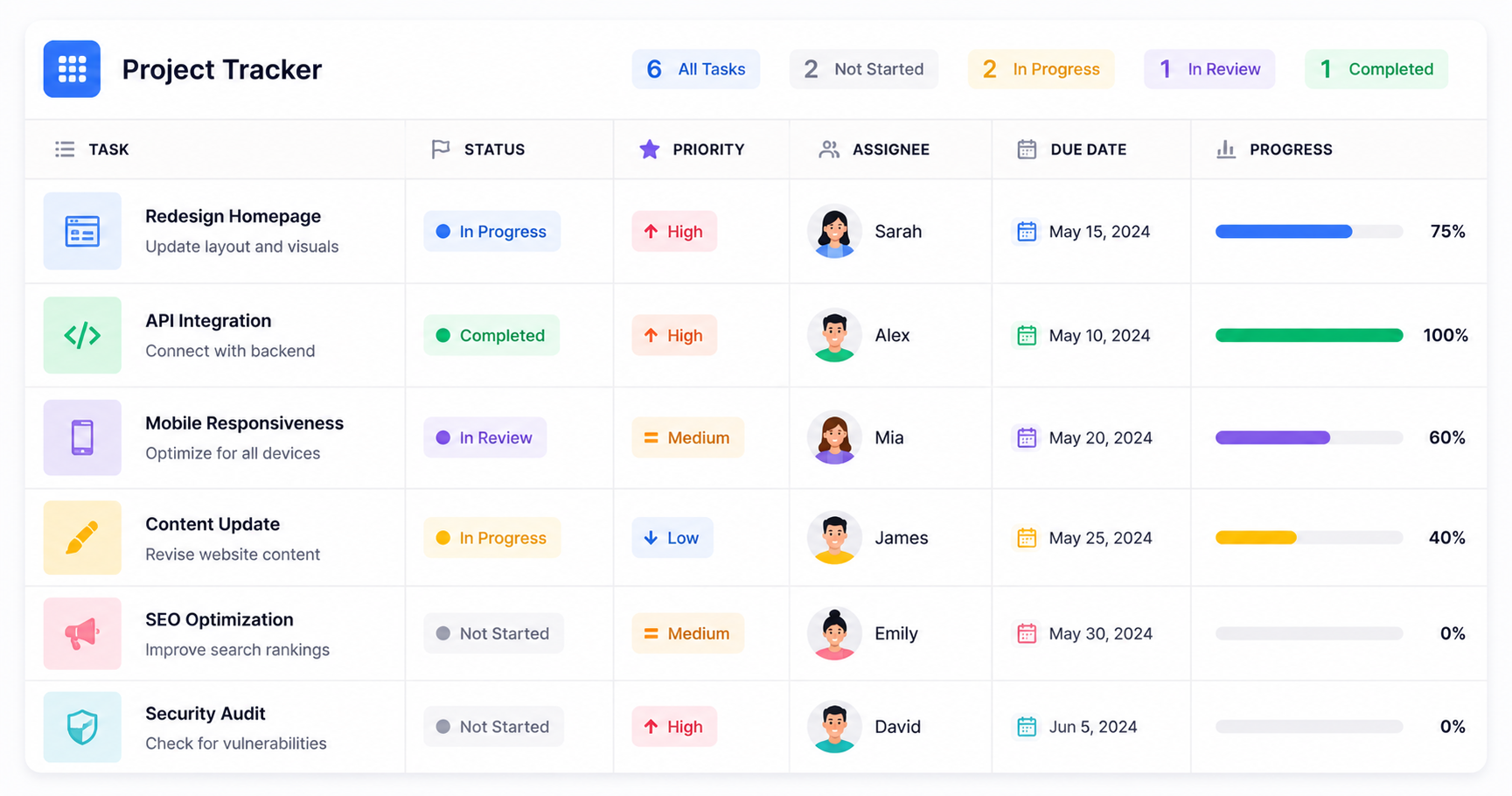
Task: Click the Security Audit shield icon
Action: [82, 727]
